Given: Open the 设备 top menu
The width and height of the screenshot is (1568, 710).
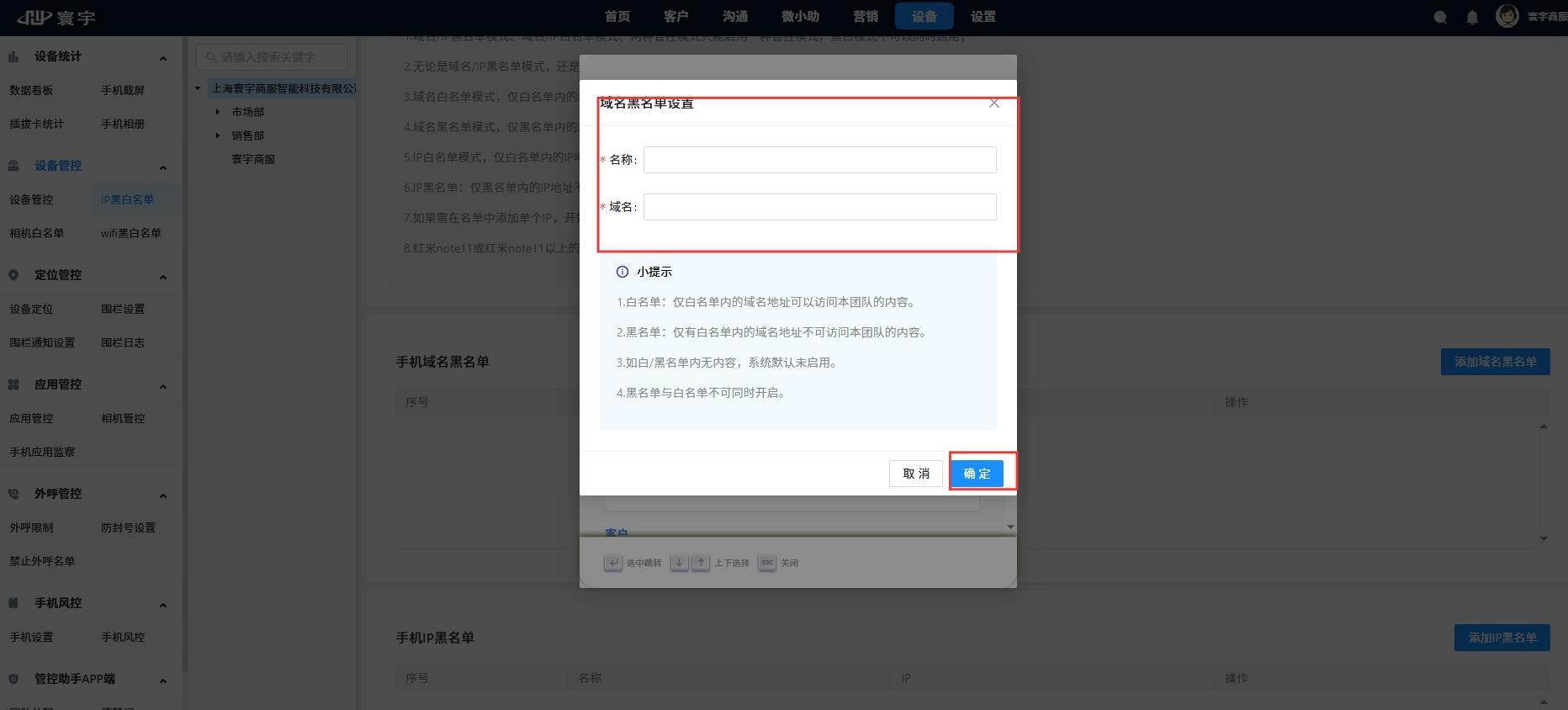Looking at the screenshot, I should (x=924, y=17).
